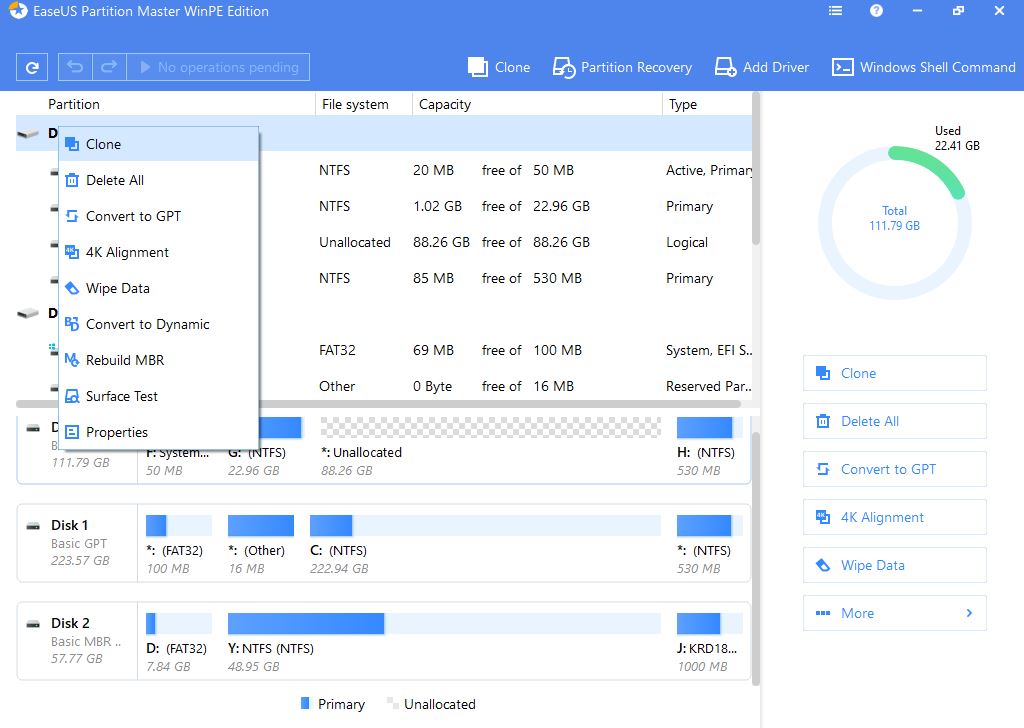This screenshot has height=728, width=1024.
Task: Select the Disk 2 label in the disk map
Action: tap(70, 623)
